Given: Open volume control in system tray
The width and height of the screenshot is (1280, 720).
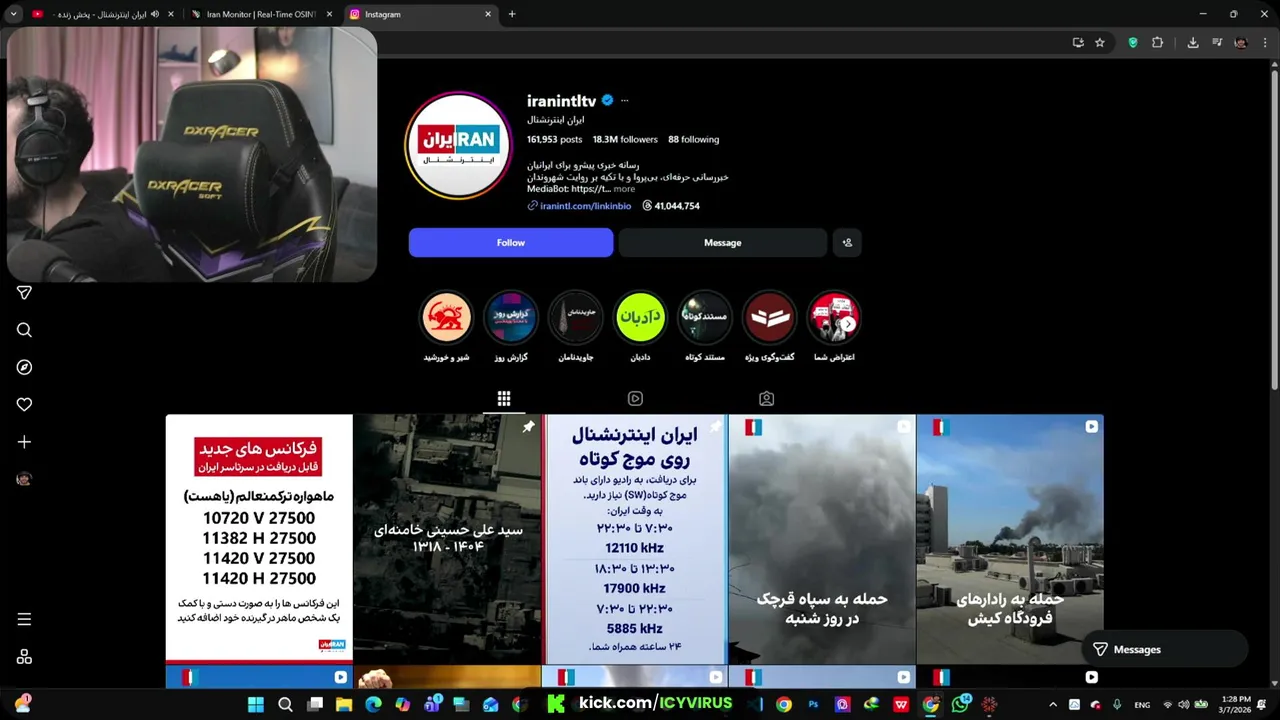Looking at the screenshot, I should [1183, 705].
